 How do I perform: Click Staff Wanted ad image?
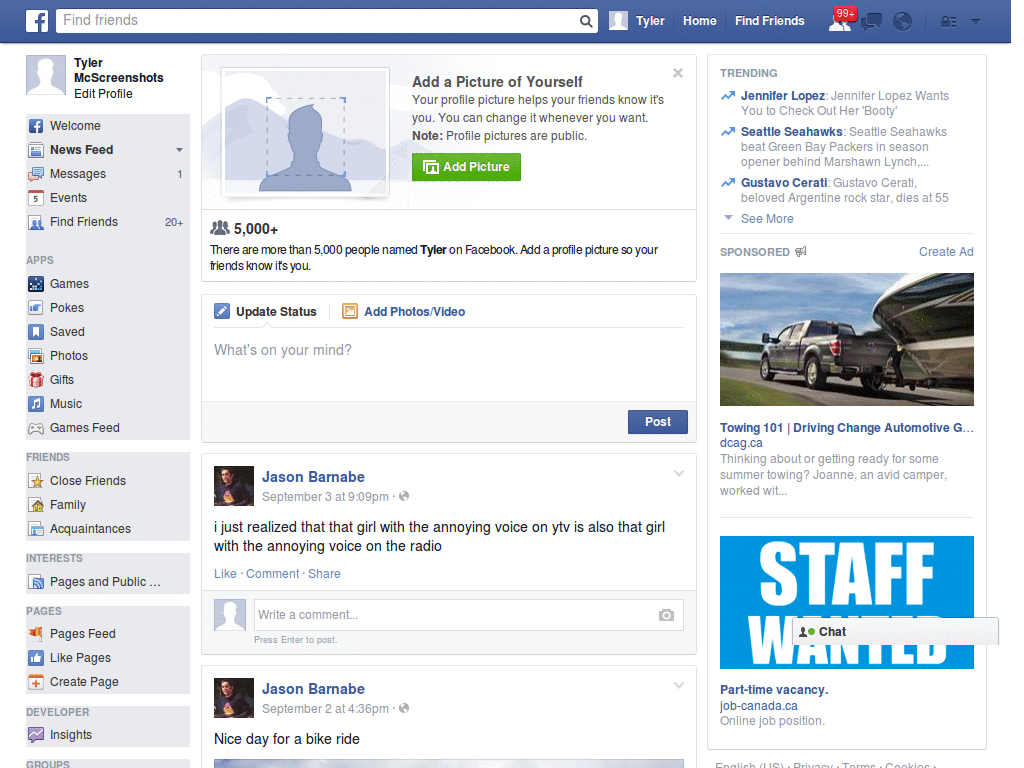point(846,602)
